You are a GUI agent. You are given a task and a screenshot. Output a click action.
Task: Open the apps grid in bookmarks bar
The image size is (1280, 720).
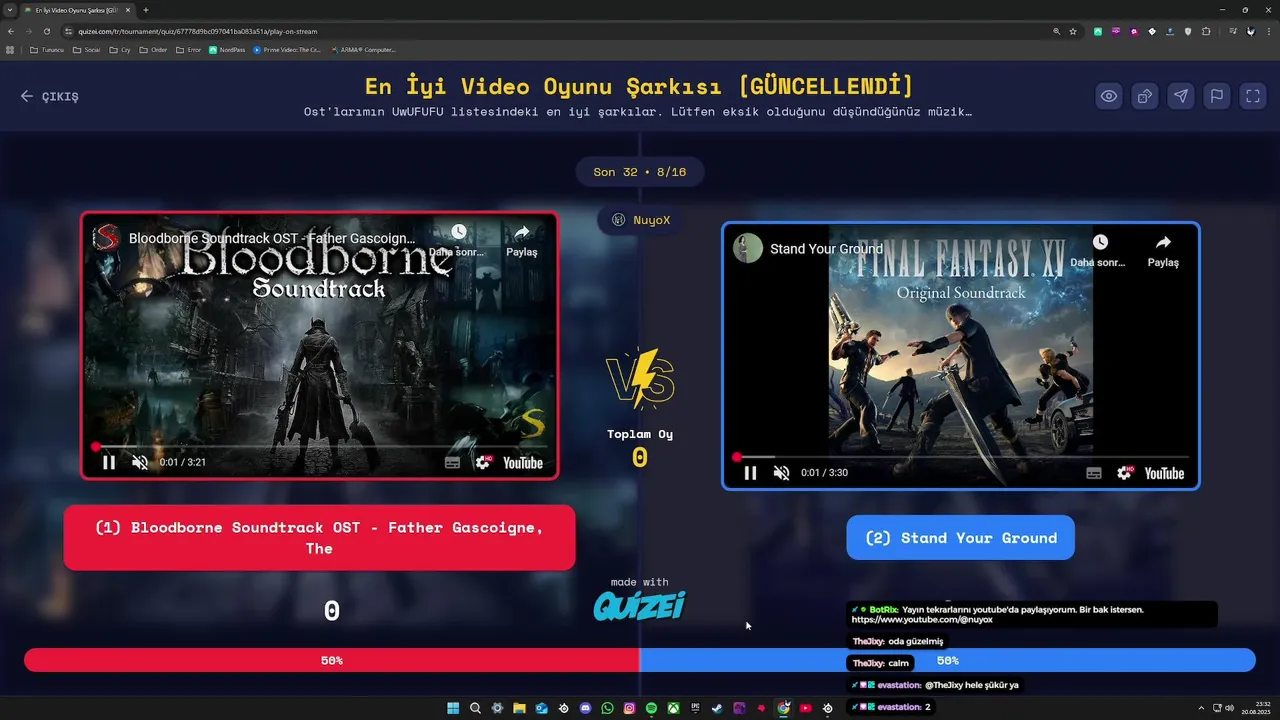coord(10,49)
